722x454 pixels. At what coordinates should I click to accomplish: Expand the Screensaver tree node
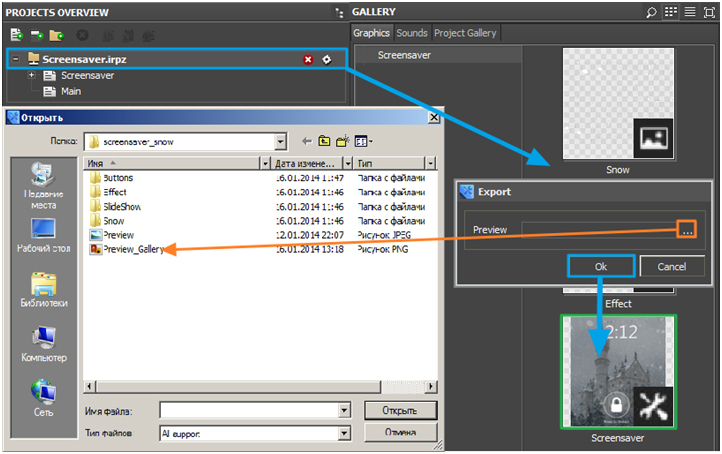[32, 76]
